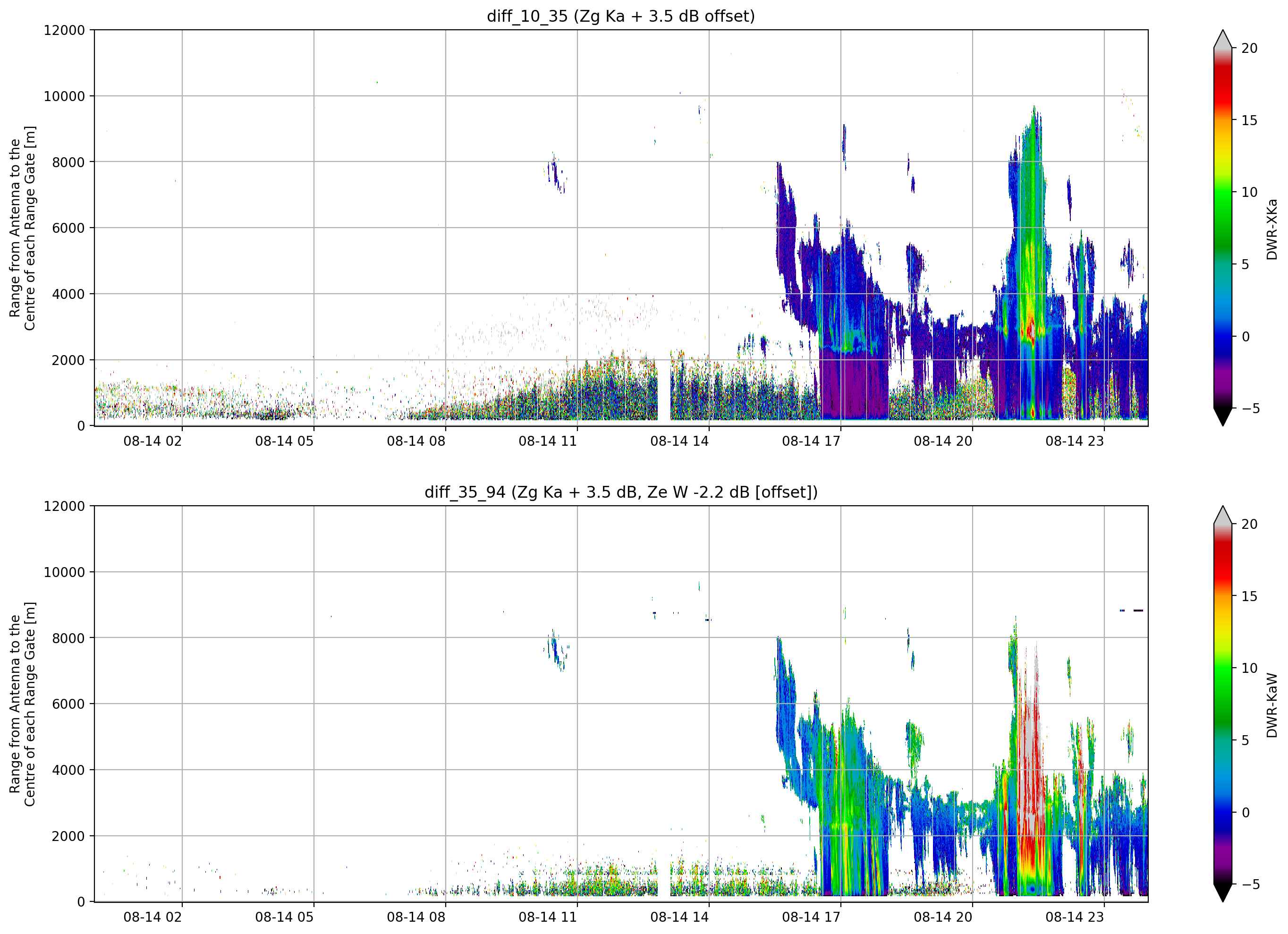Click the 20 tick on the DWR-XKa colorbar
Viewport: 1288px width, 934px height.
click(1249, 49)
